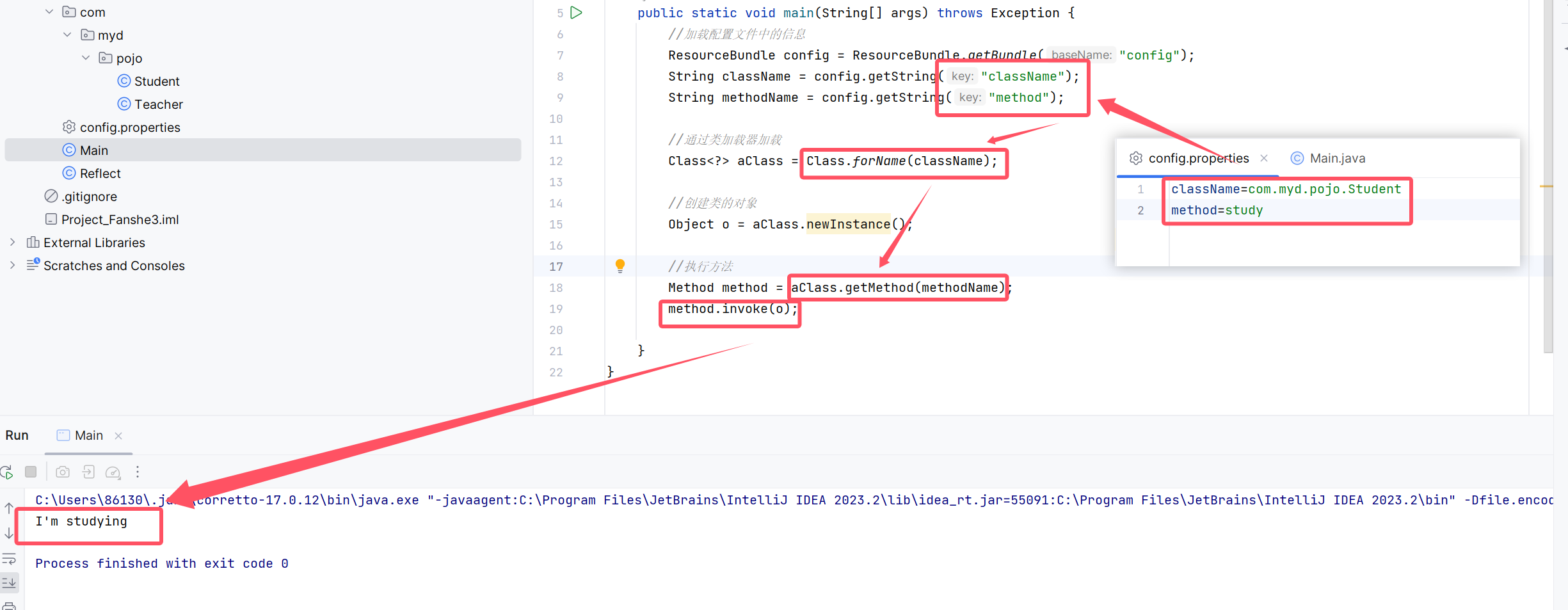Viewport: 1568px width, 610px height.
Task: Open the profiler gauge icon in Run toolbar
Action: [113, 472]
